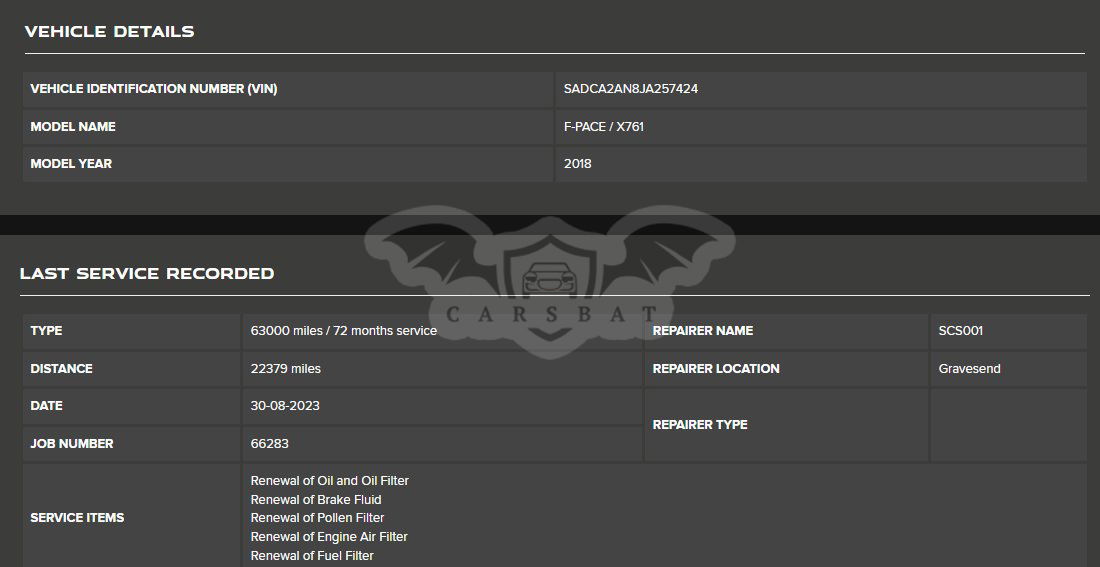Click the Renewal of Pollen Filter item
1100x567 pixels.
[317, 518]
